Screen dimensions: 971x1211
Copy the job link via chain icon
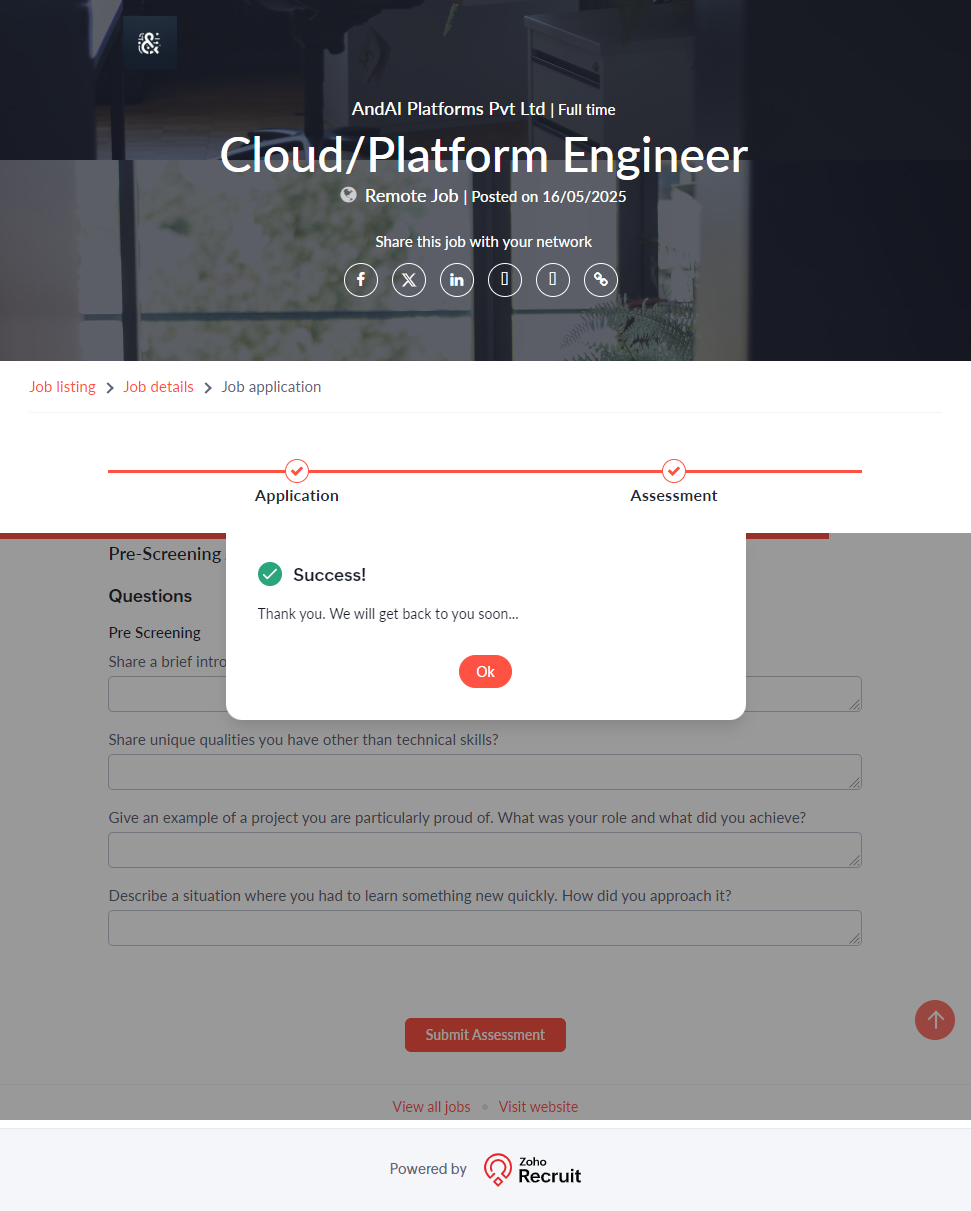601,280
